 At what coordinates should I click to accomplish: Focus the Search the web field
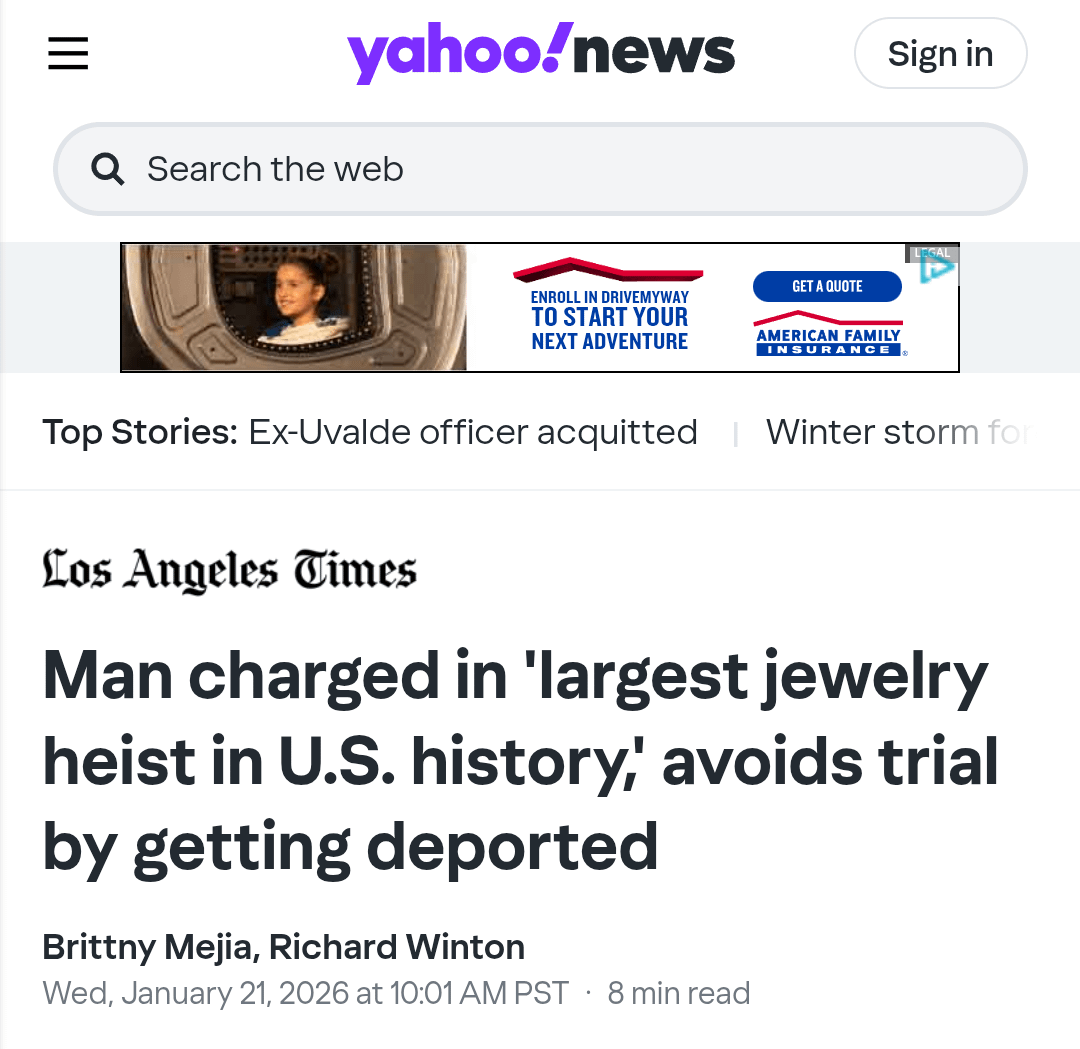pyautogui.click(x=560, y=169)
